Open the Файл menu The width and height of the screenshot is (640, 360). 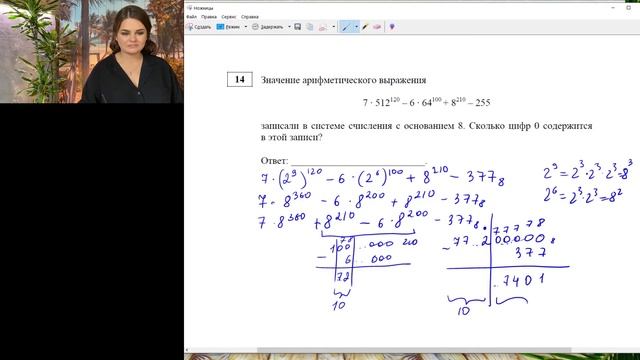191,17
